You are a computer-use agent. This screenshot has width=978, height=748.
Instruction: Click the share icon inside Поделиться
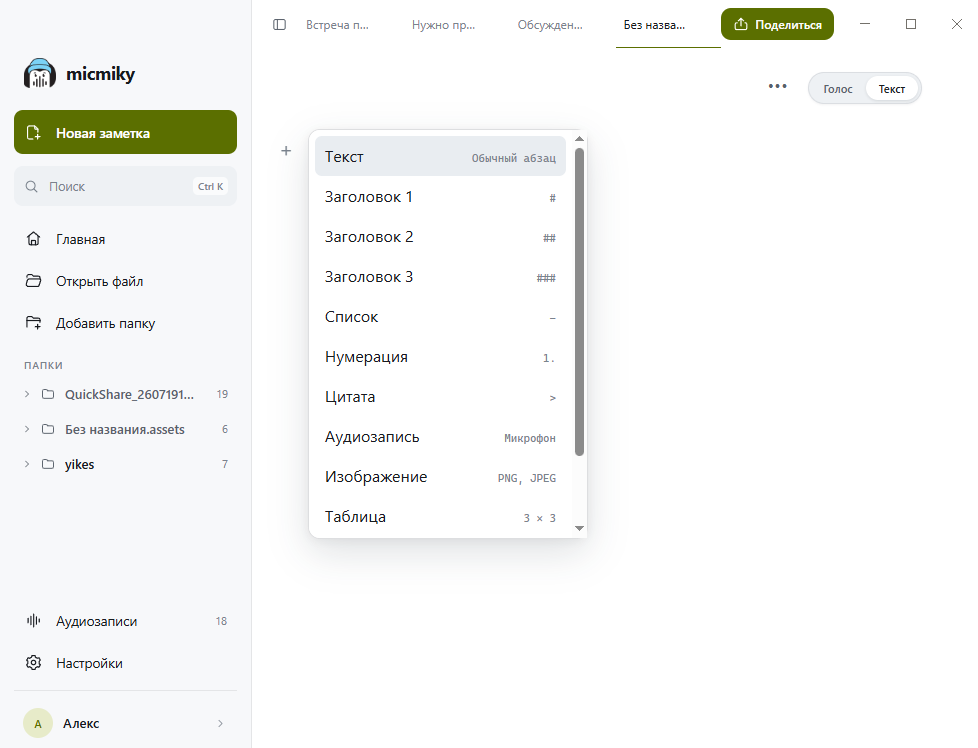pyautogui.click(x=741, y=24)
